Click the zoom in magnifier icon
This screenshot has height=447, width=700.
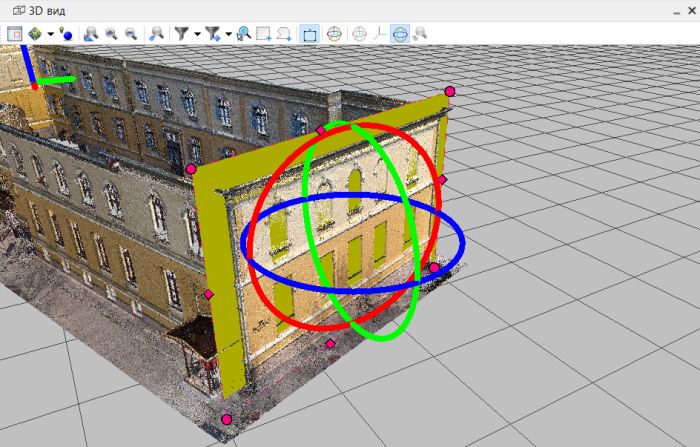[111, 33]
